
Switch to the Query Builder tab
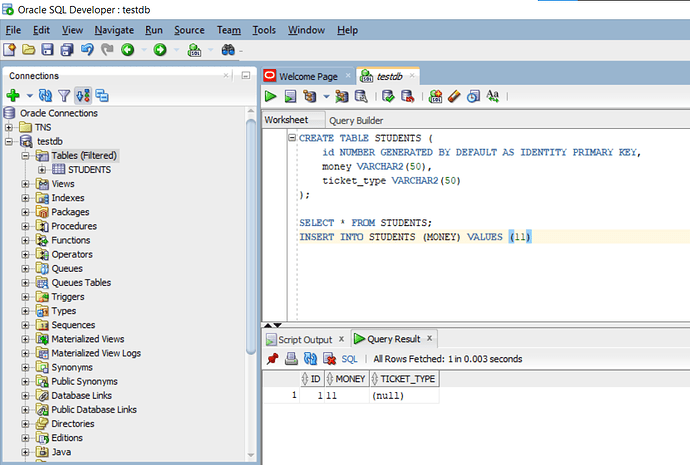pos(356,121)
